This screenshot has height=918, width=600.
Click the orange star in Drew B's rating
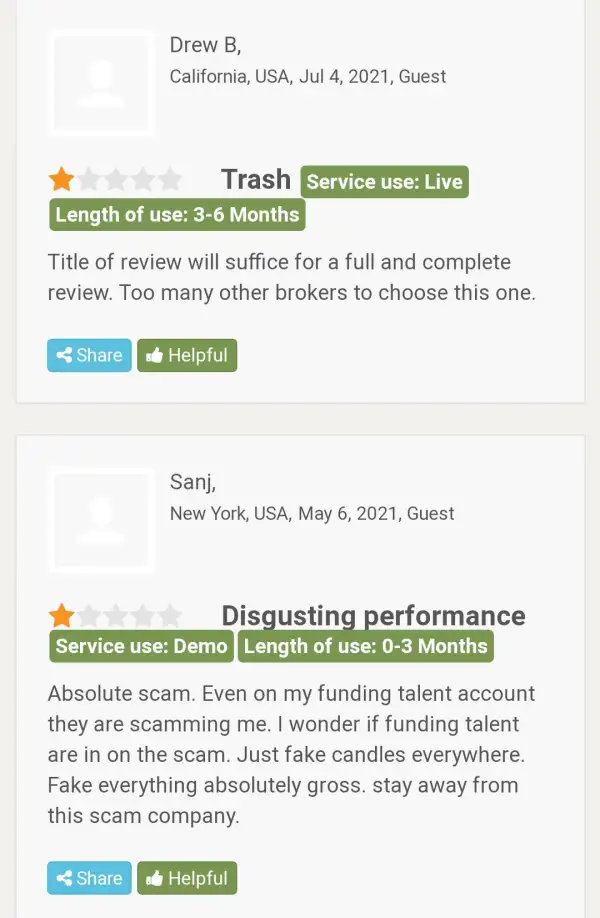(x=62, y=180)
